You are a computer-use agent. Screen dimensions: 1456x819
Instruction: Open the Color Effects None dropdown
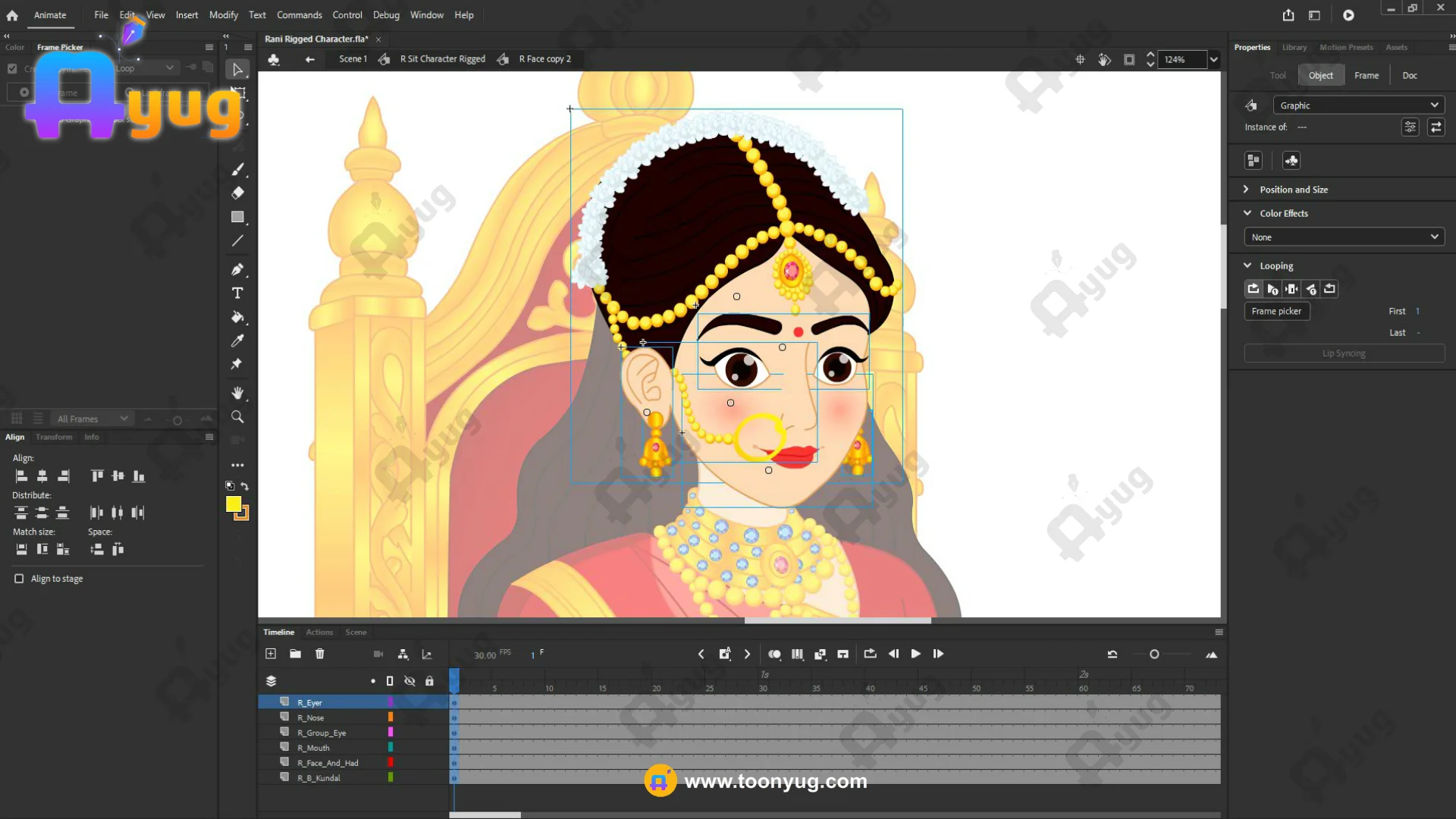coord(1344,237)
